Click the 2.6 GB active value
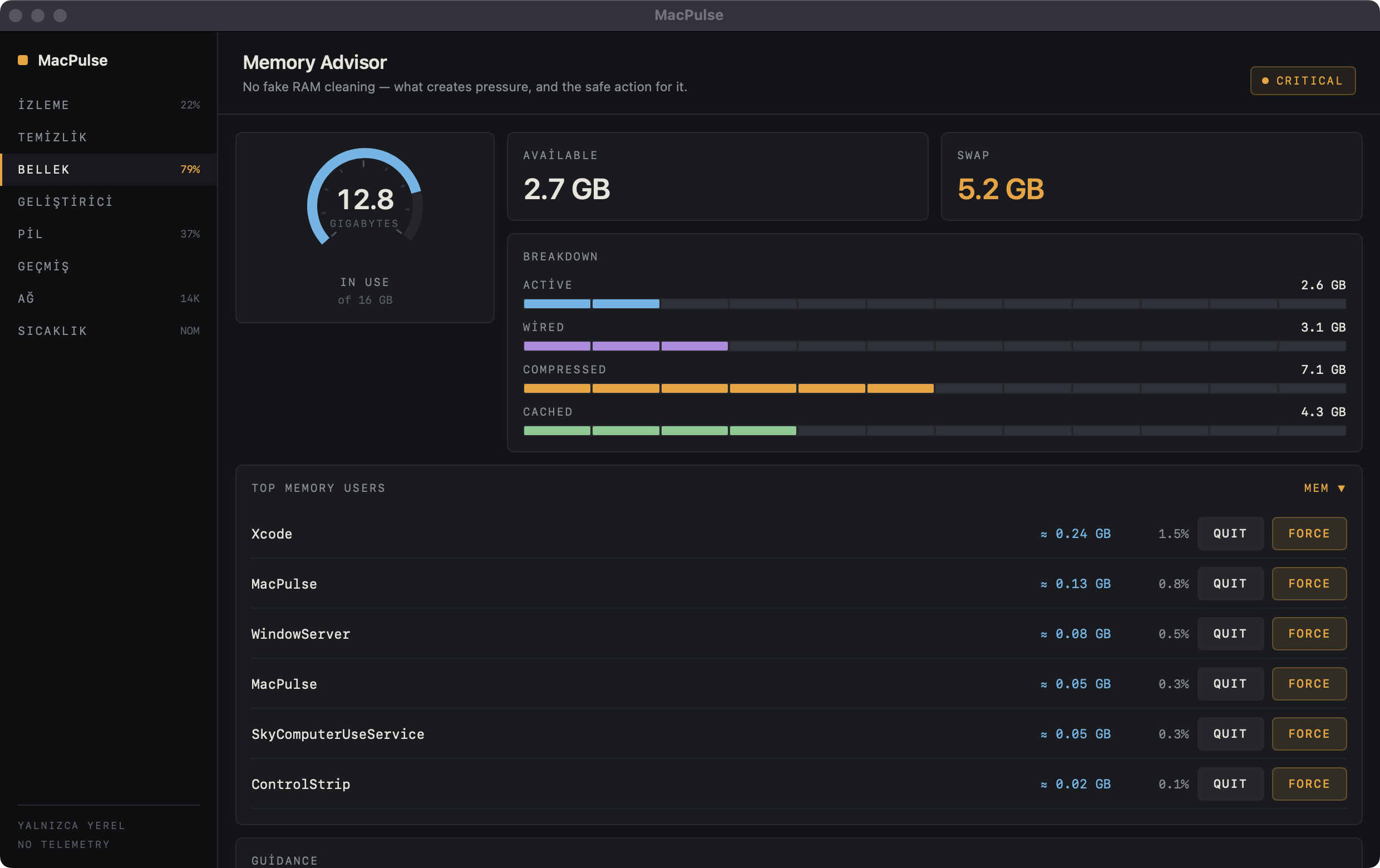Screen dimensions: 1380x868 pyautogui.click(x=1323, y=285)
